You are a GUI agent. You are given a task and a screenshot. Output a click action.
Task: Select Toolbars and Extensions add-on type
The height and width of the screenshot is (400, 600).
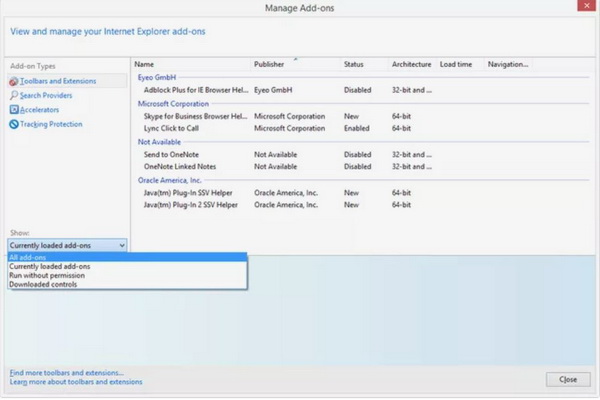click(67, 81)
